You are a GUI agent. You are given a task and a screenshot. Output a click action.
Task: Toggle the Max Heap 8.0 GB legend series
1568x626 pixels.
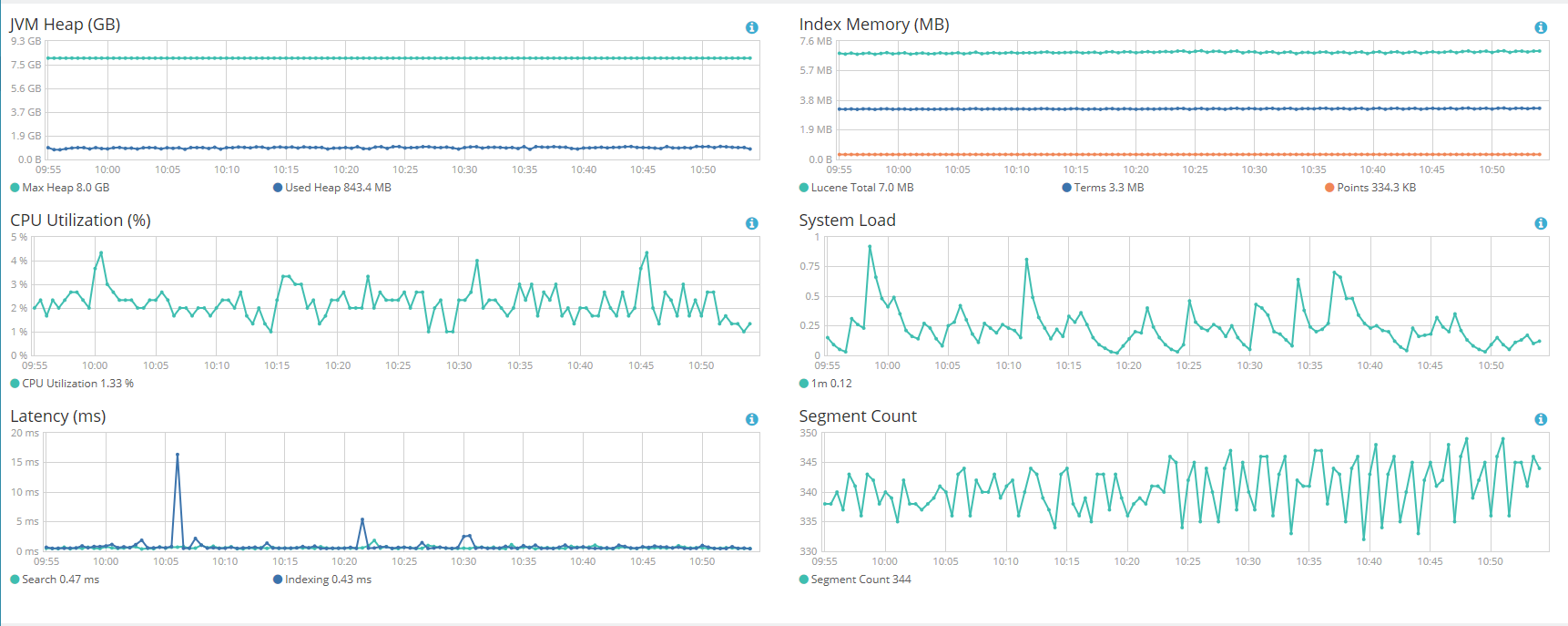point(60,188)
